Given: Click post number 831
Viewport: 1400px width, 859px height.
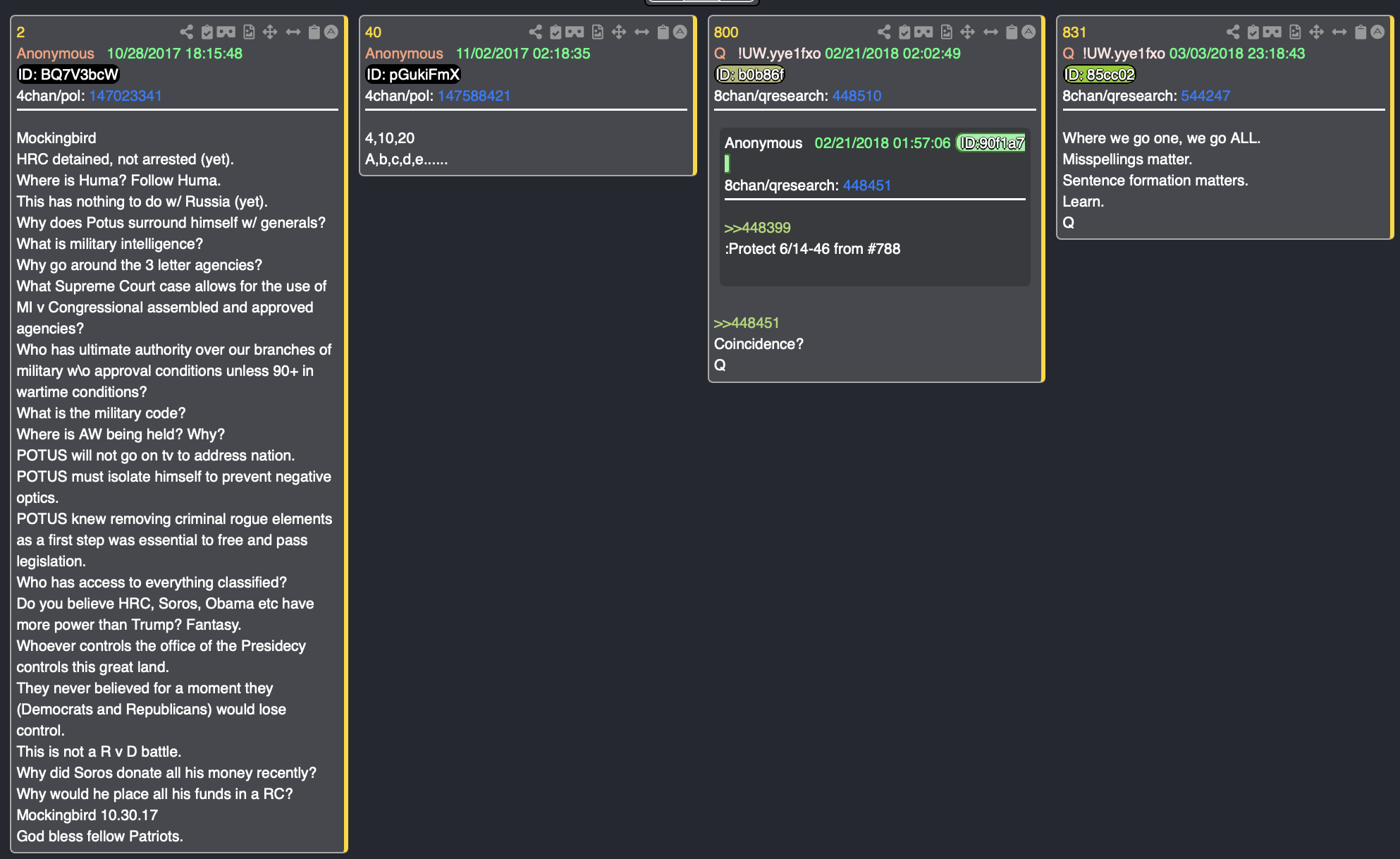Looking at the screenshot, I should (x=1074, y=32).
